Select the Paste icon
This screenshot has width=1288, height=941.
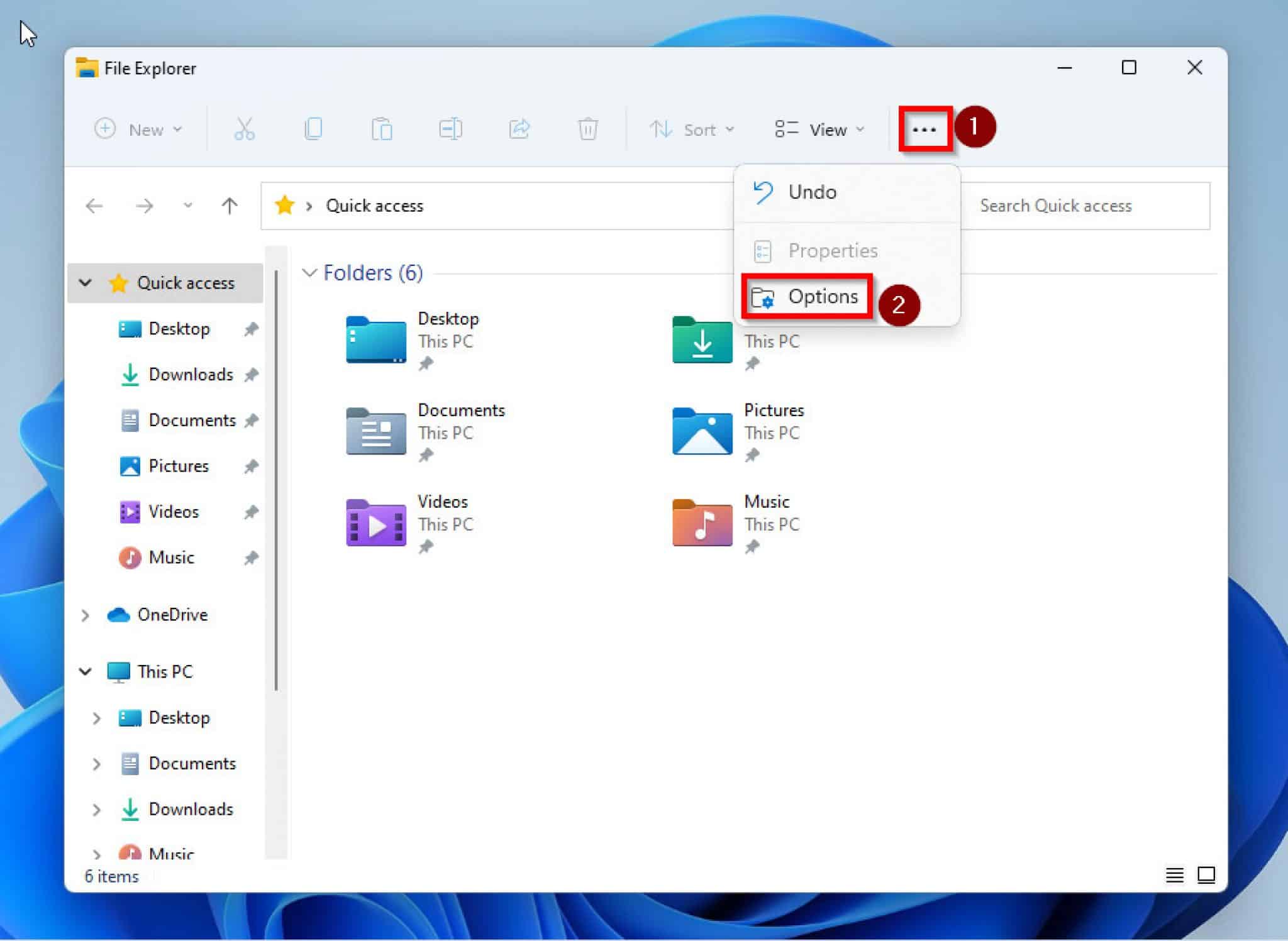[x=383, y=129]
